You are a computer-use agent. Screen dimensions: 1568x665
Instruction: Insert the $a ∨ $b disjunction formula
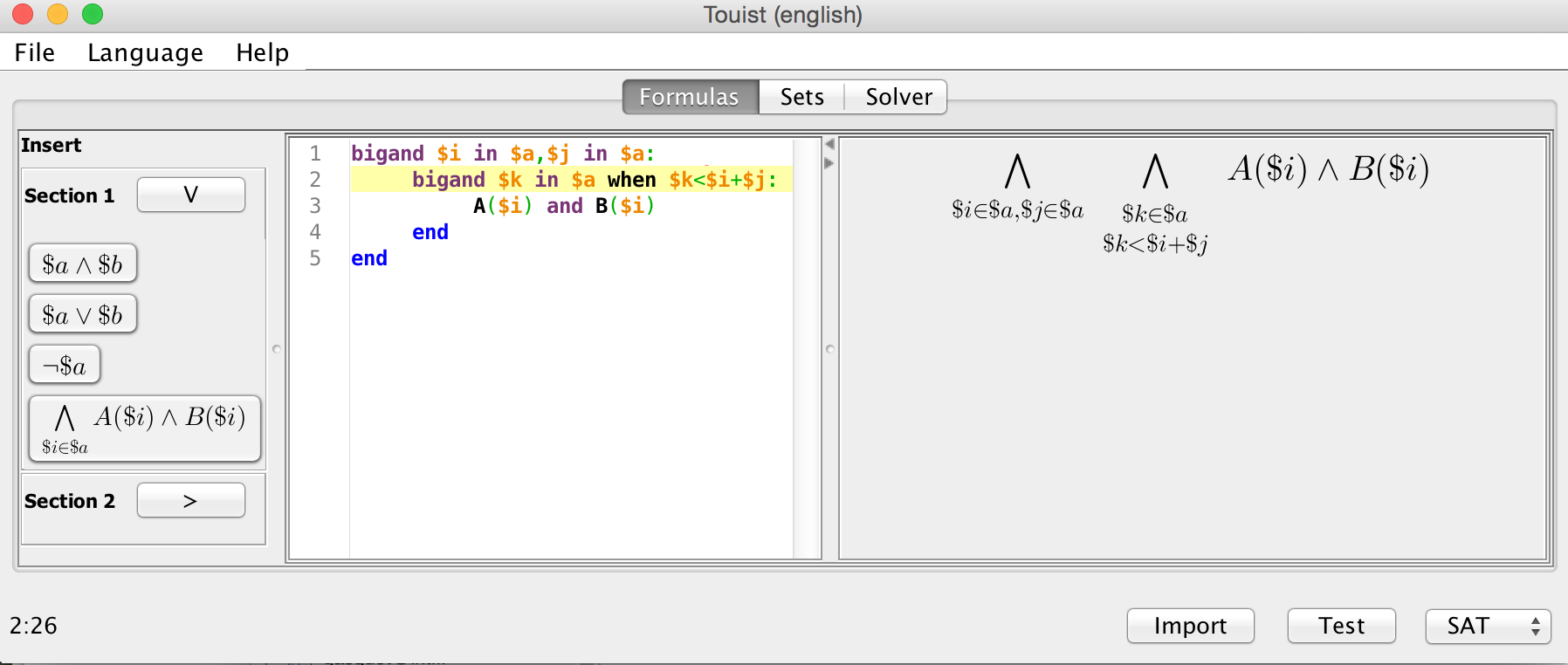83,314
